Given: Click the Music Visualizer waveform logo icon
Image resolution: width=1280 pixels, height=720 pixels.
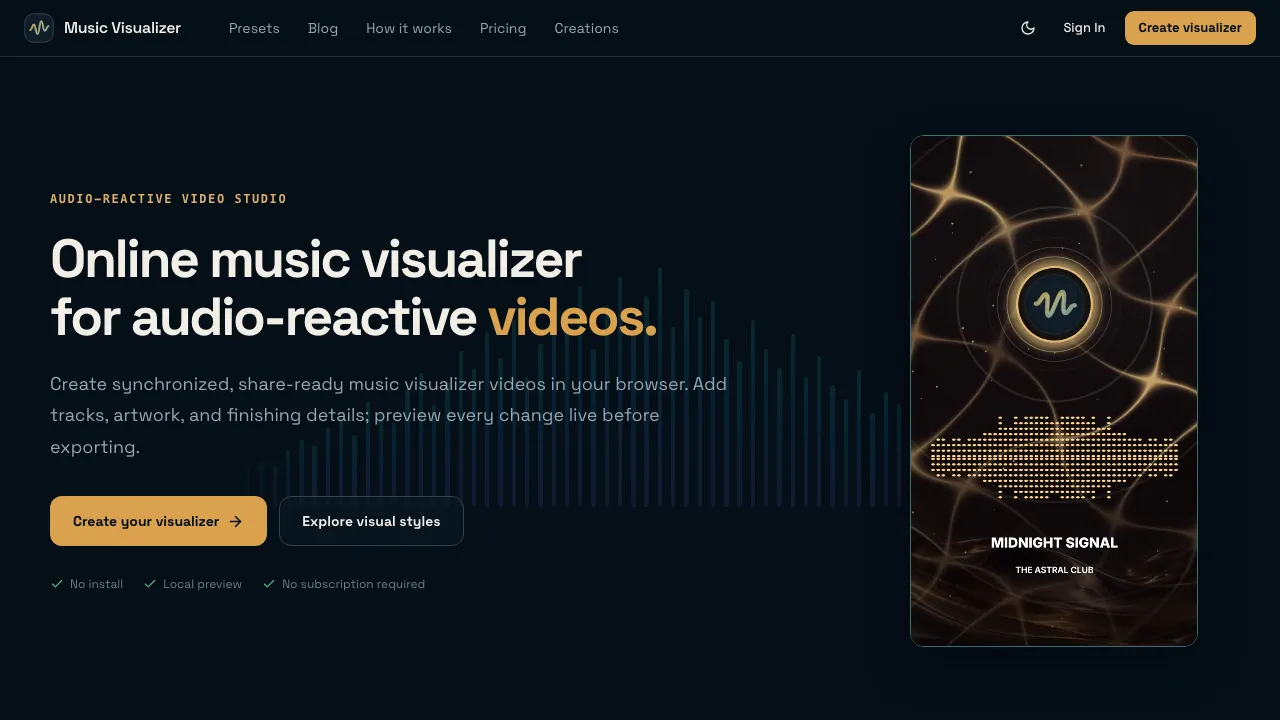Looking at the screenshot, I should [39, 28].
